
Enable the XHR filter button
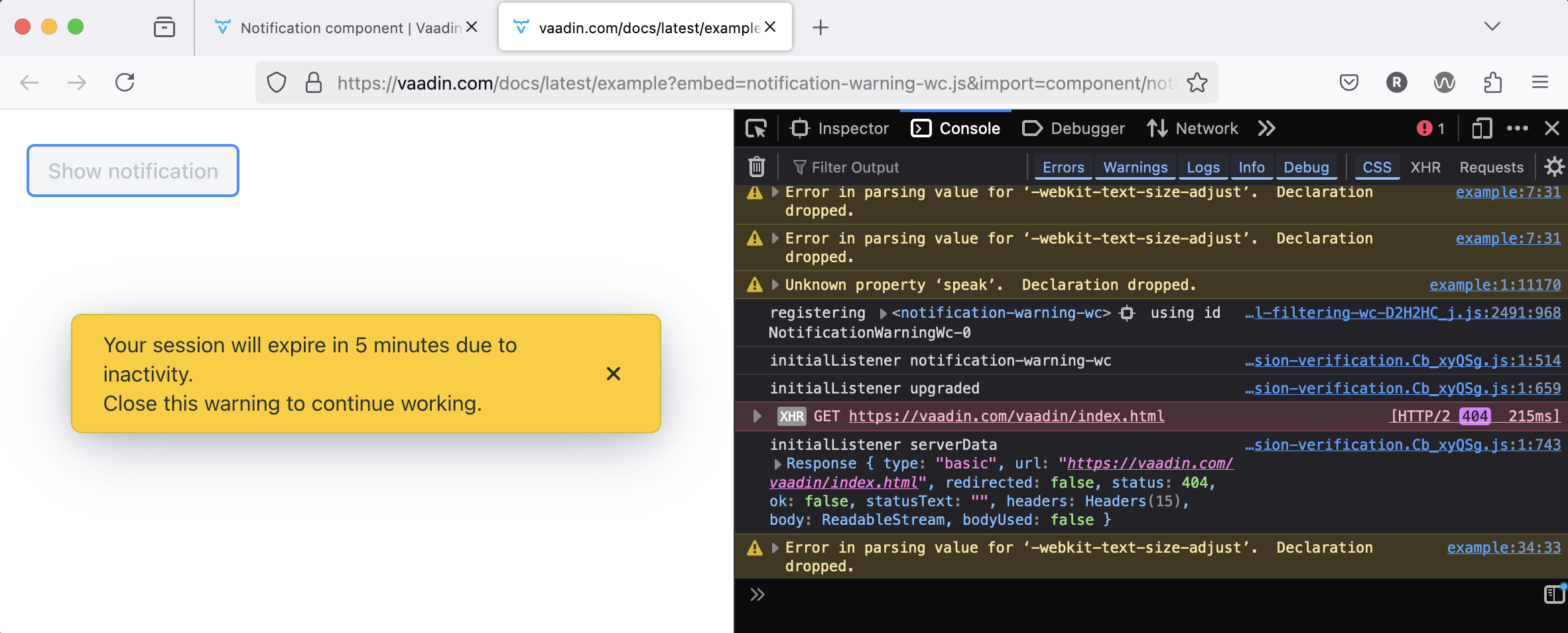1425,167
